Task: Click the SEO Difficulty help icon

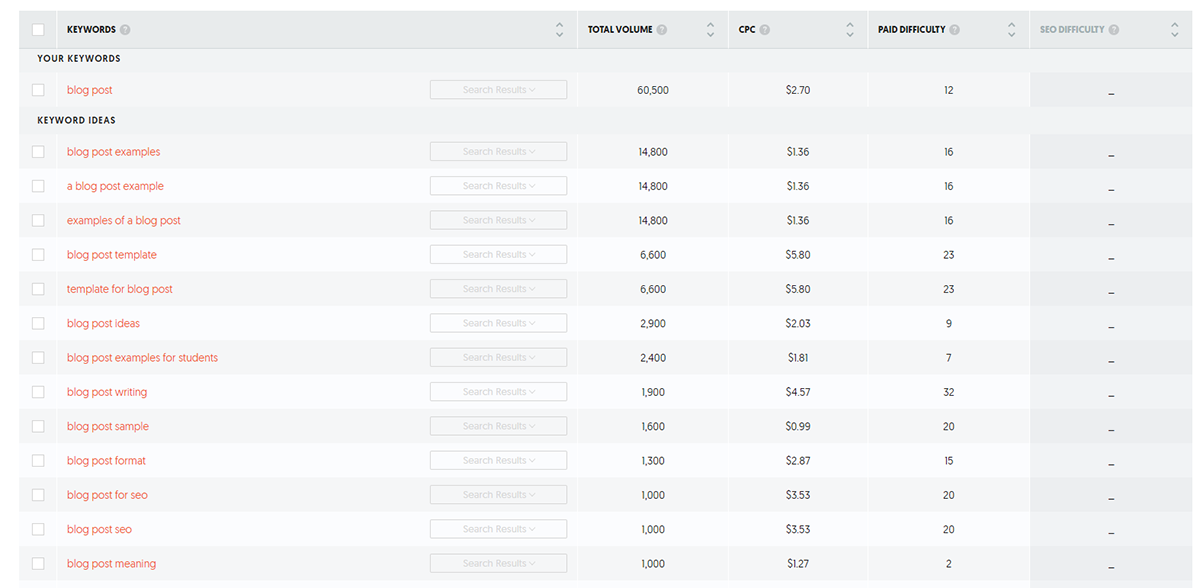Action: point(1114,30)
